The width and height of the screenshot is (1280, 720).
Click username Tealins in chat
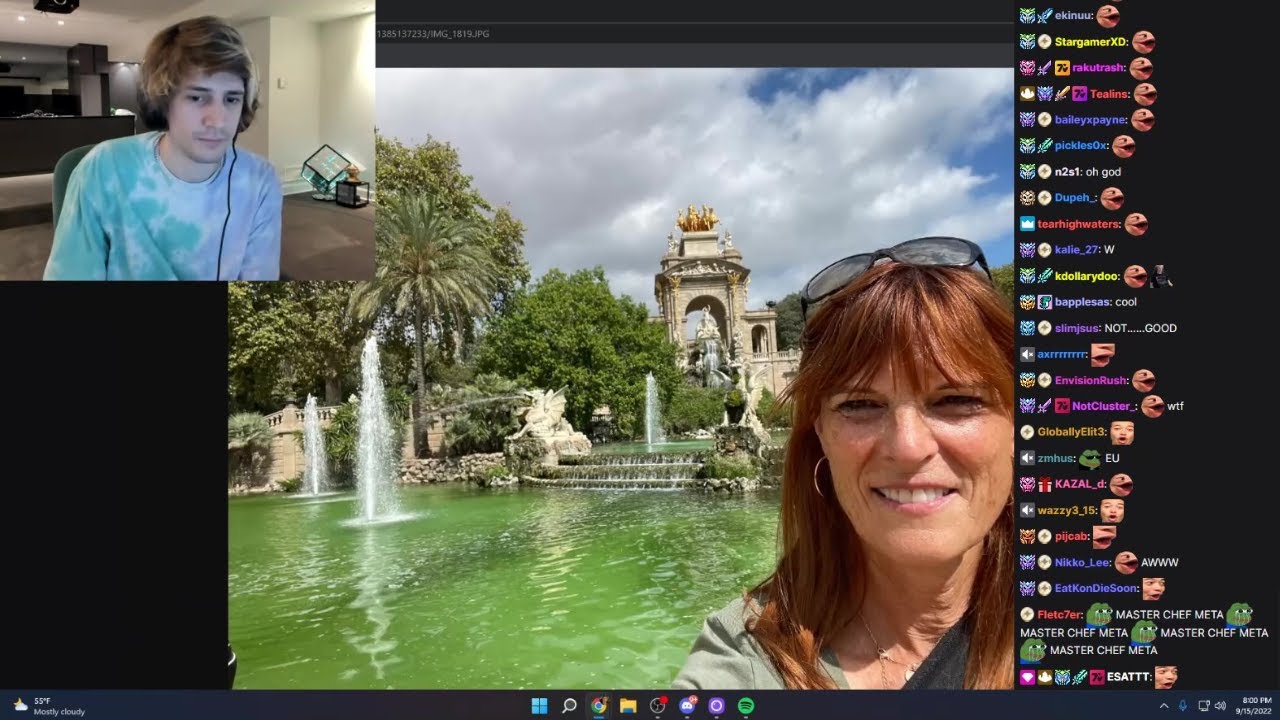(x=1110, y=94)
